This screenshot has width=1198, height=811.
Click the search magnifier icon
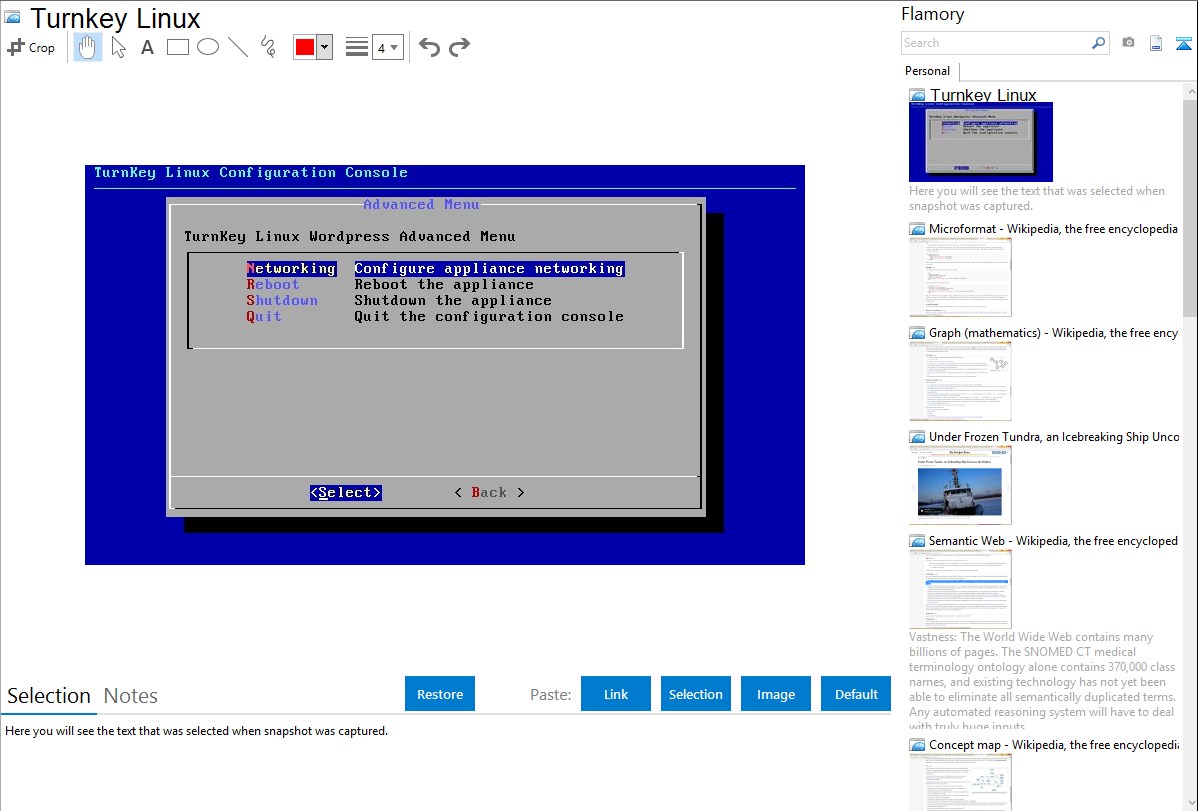[x=1099, y=43]
